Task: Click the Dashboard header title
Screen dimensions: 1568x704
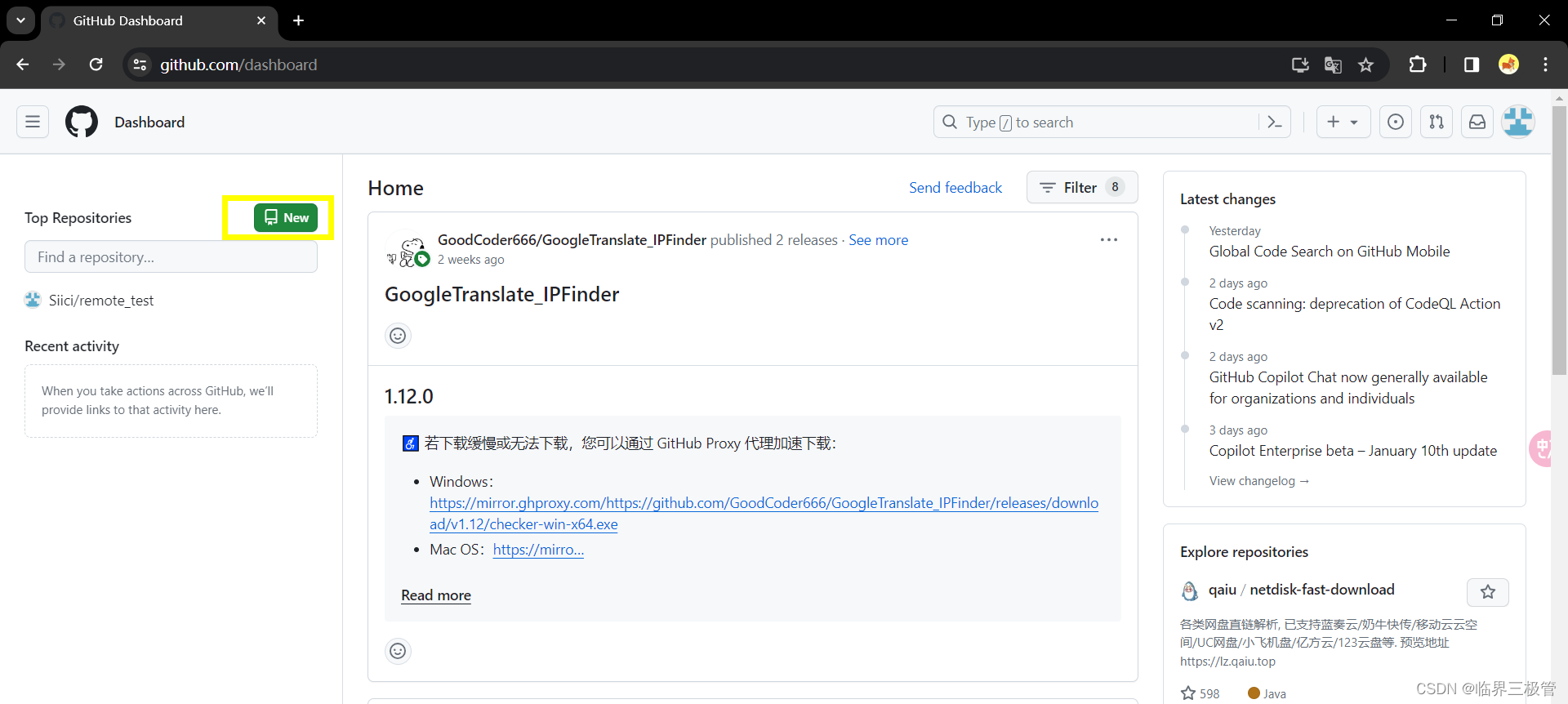Action: (x=149, y=122)
